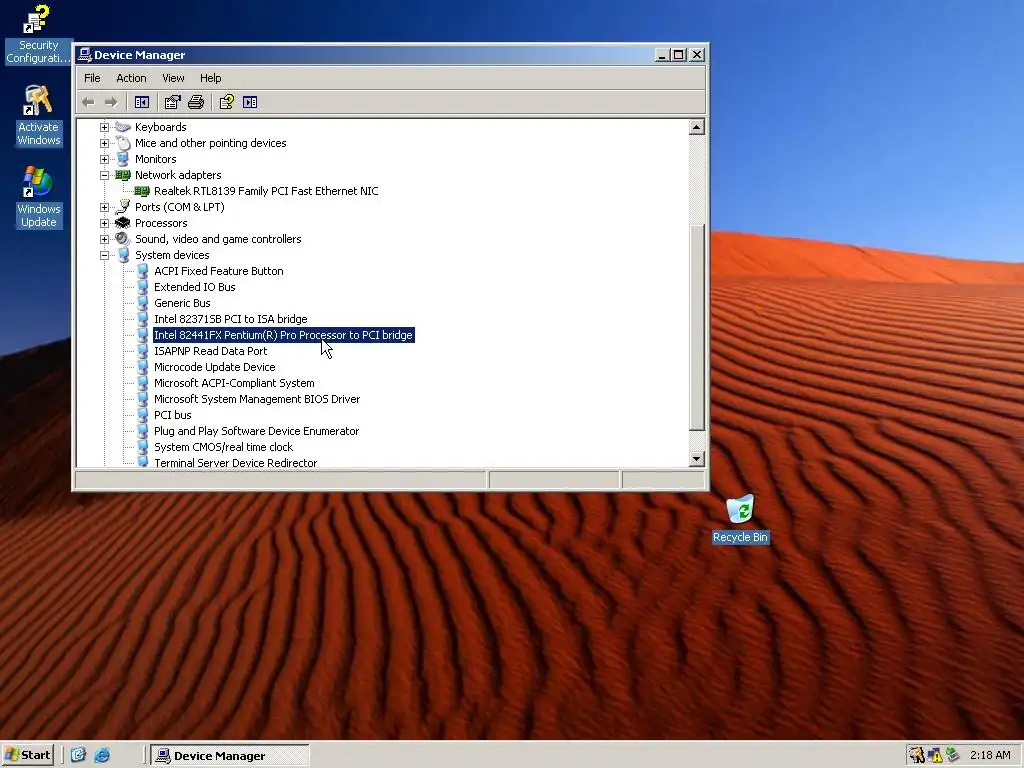The image size is (1024, 768).
Task: Click the scroll up arrow in device list
Action: pyautogui.click(x=697, y=127)
